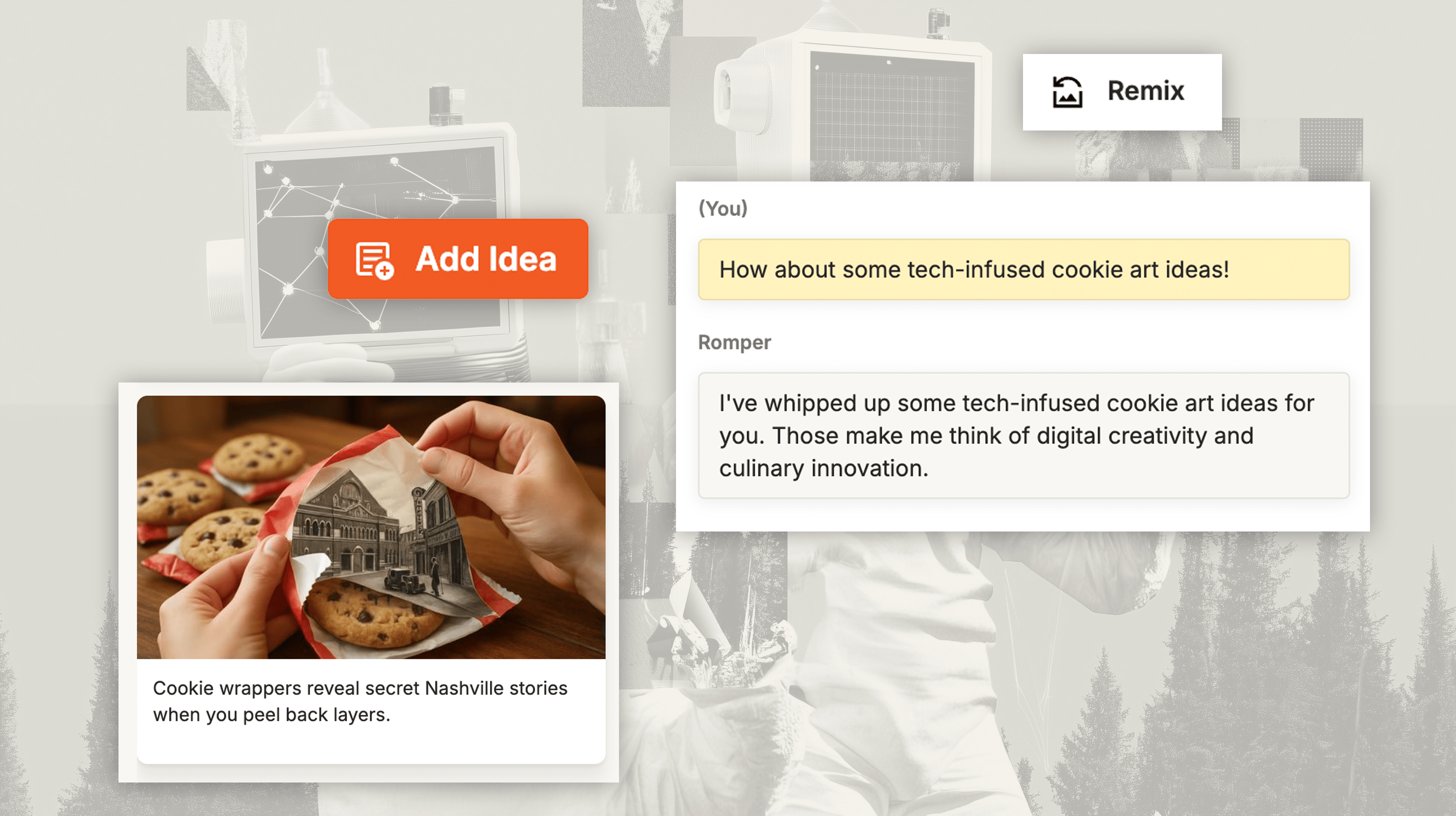Click the (You) sender label
Viewport: 1456px width, 816px height.
723,208
